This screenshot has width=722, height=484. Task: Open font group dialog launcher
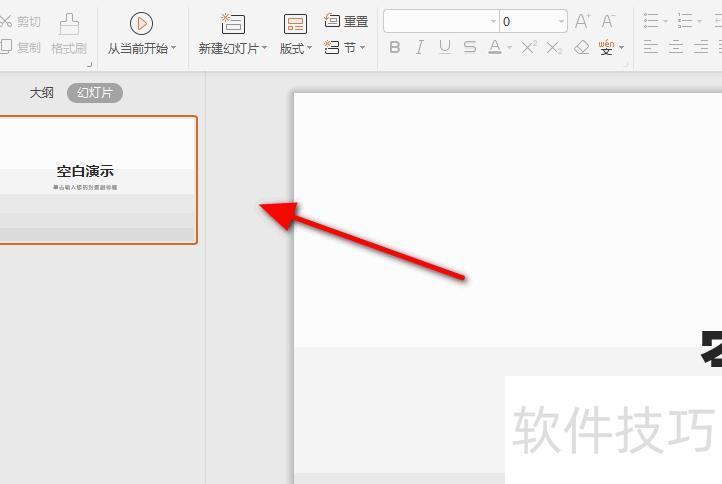coord(626,65)
